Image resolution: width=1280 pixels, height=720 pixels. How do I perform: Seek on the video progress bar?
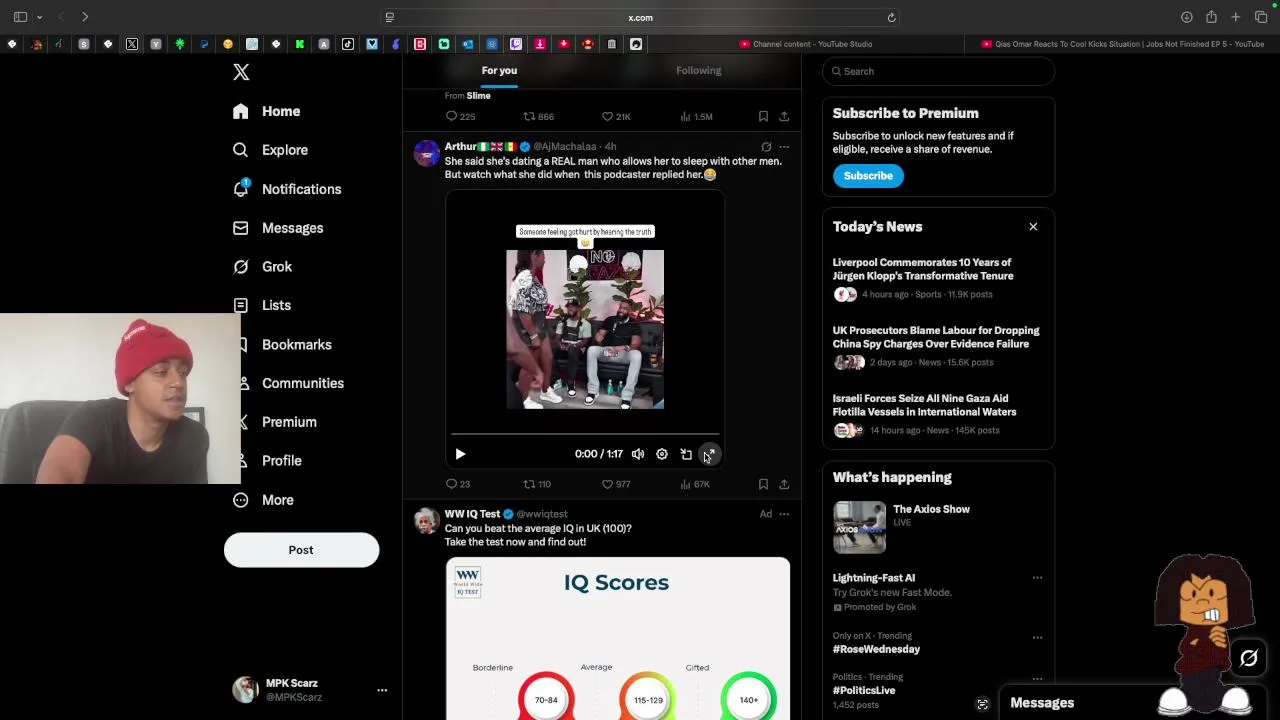tap(585, 434)
